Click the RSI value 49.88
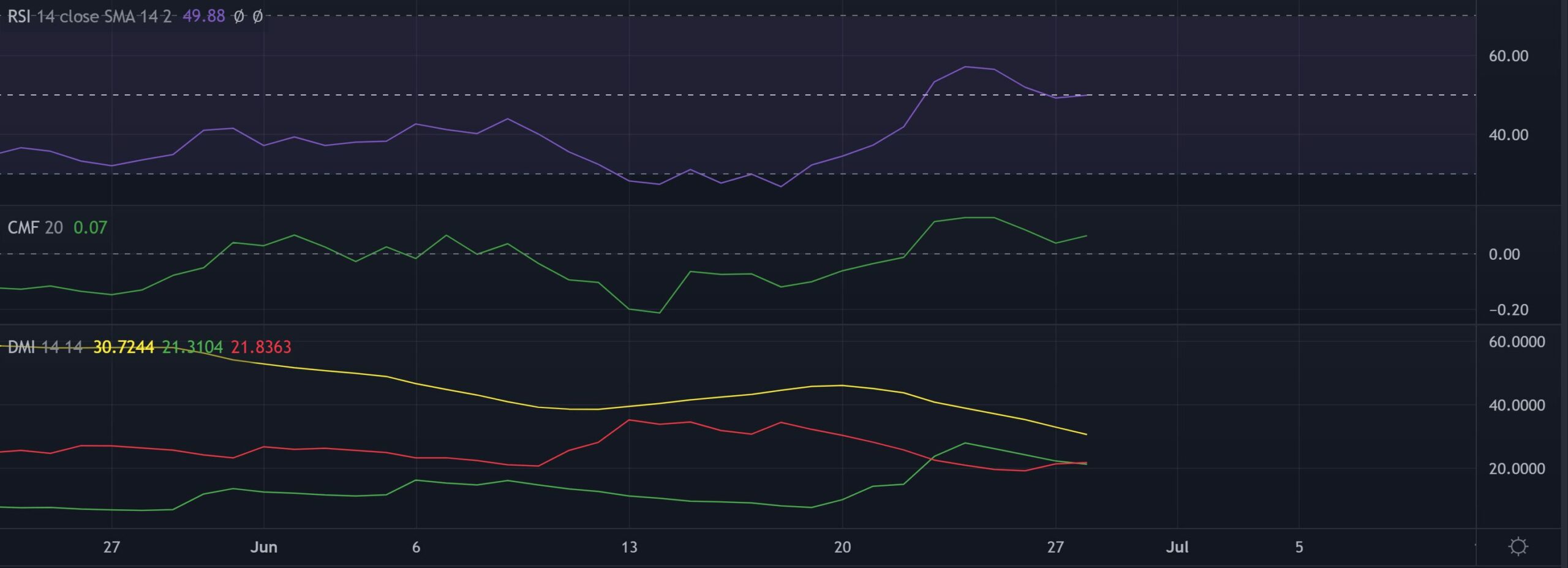Screen dimensions: 1568x568 pyautogui.click(x=203, y=17)
